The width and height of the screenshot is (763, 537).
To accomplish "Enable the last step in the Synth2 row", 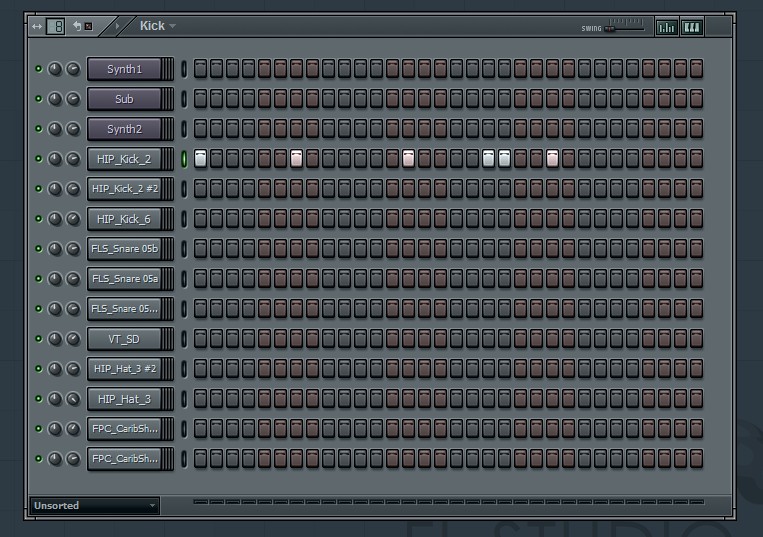I will tap(696, 129).
